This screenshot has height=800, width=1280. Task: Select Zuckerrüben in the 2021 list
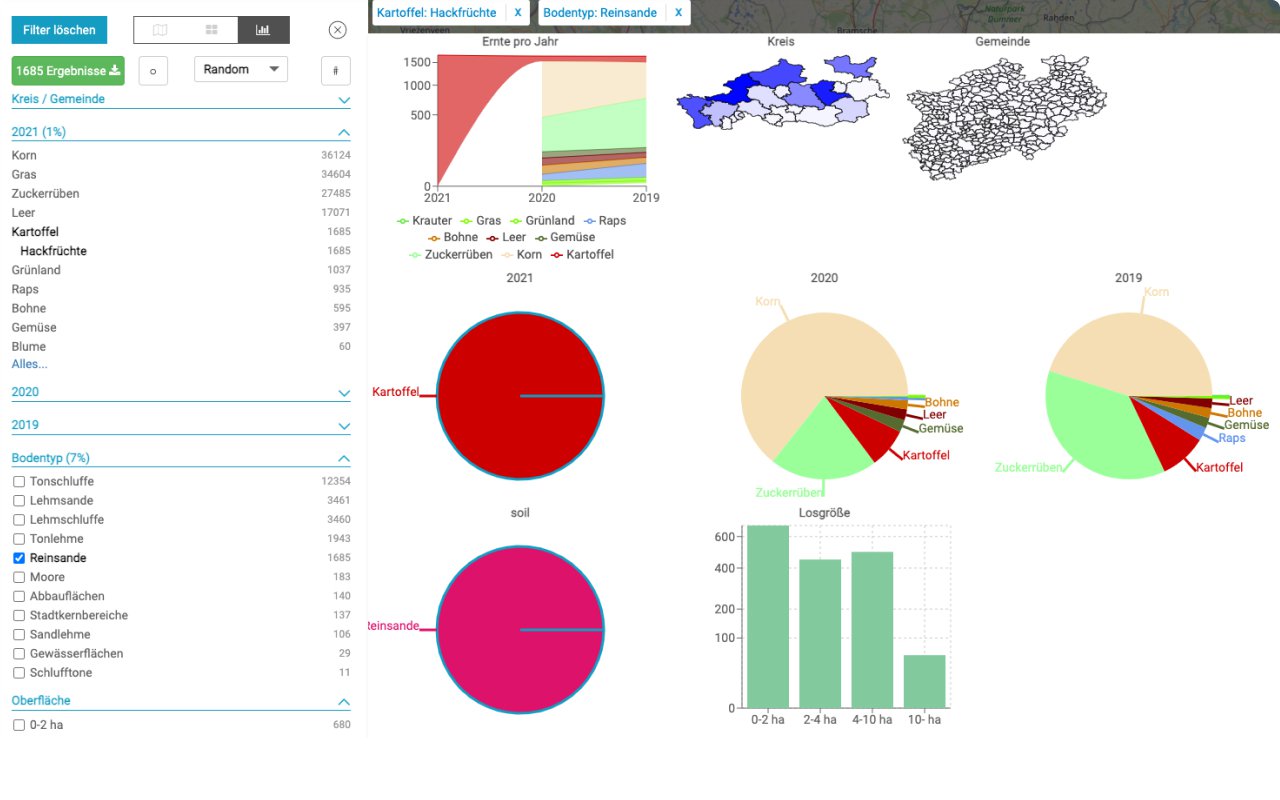coord(181,194)
